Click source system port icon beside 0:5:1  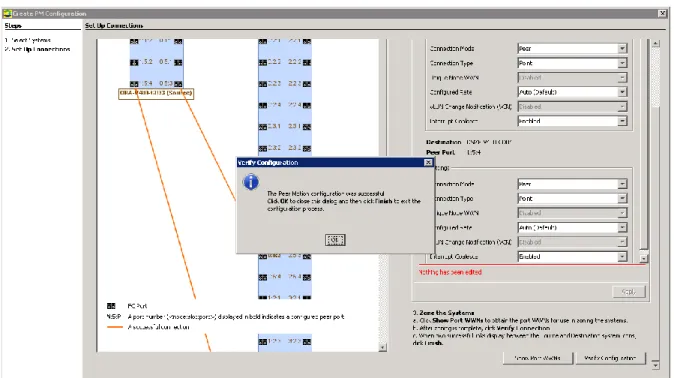(x=178, y=62)
